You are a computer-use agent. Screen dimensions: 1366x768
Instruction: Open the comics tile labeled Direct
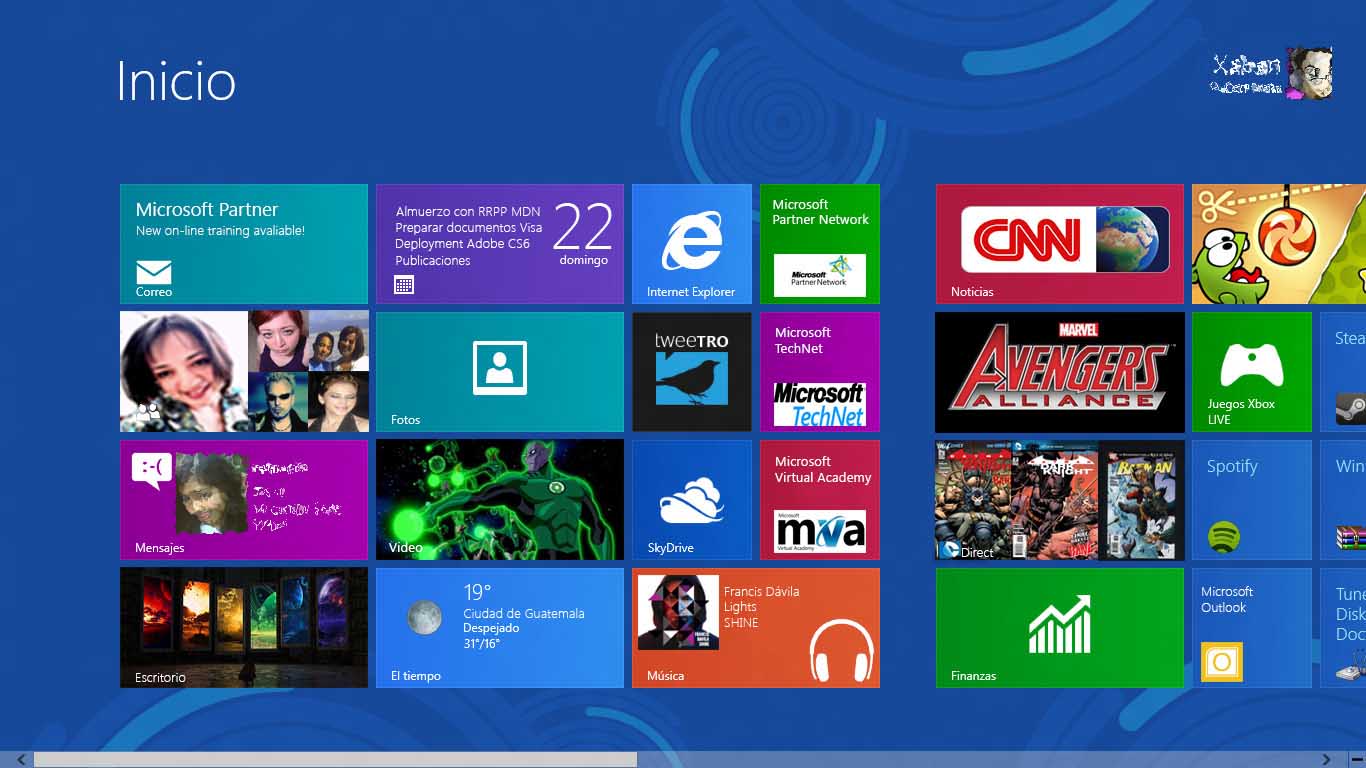click(1060, 500)
